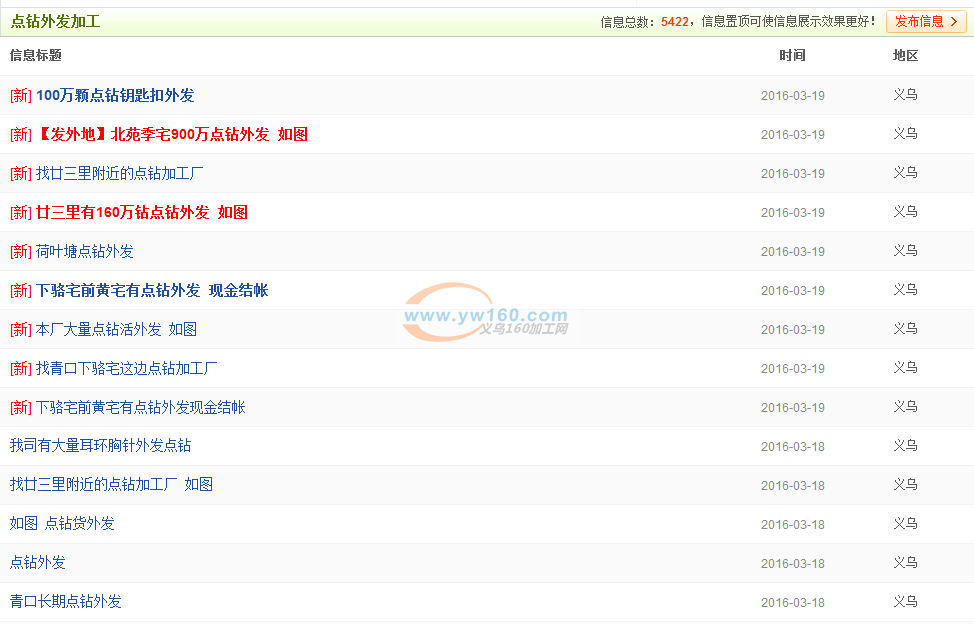974x624 pixels.
Task: Click the yw160.com watermark logo
Action: [485, 316]
